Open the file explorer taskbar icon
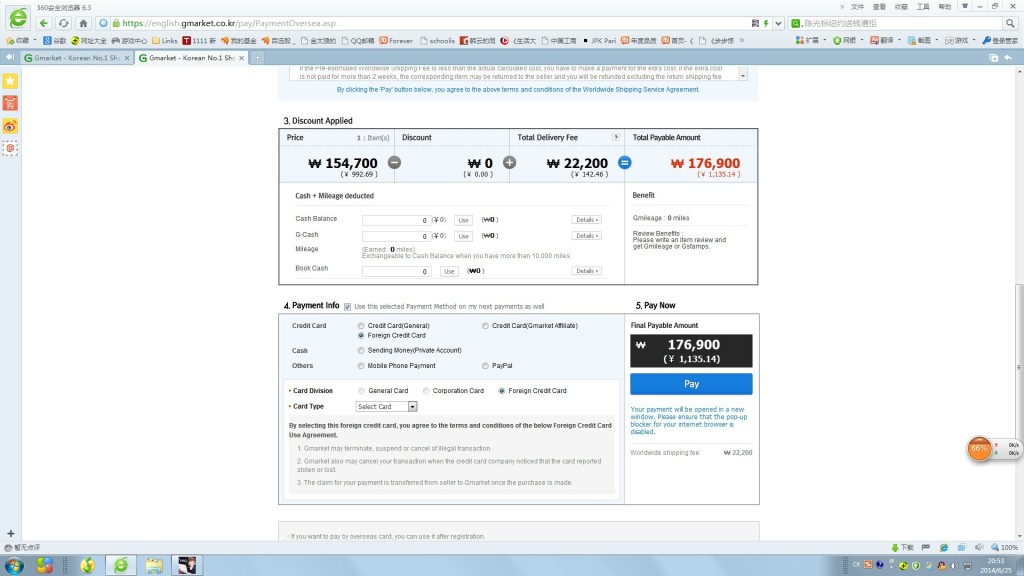Screen dimensions: 1024x576 pyautogui.click(x=154, y=565)
